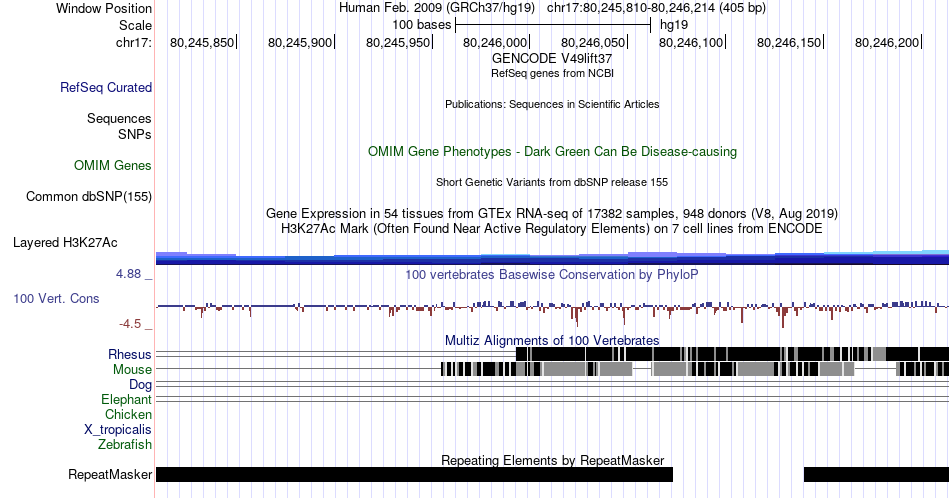Open the RepeatMasker track label
This screenshot has height=498, width=950.
coord(110,474)
